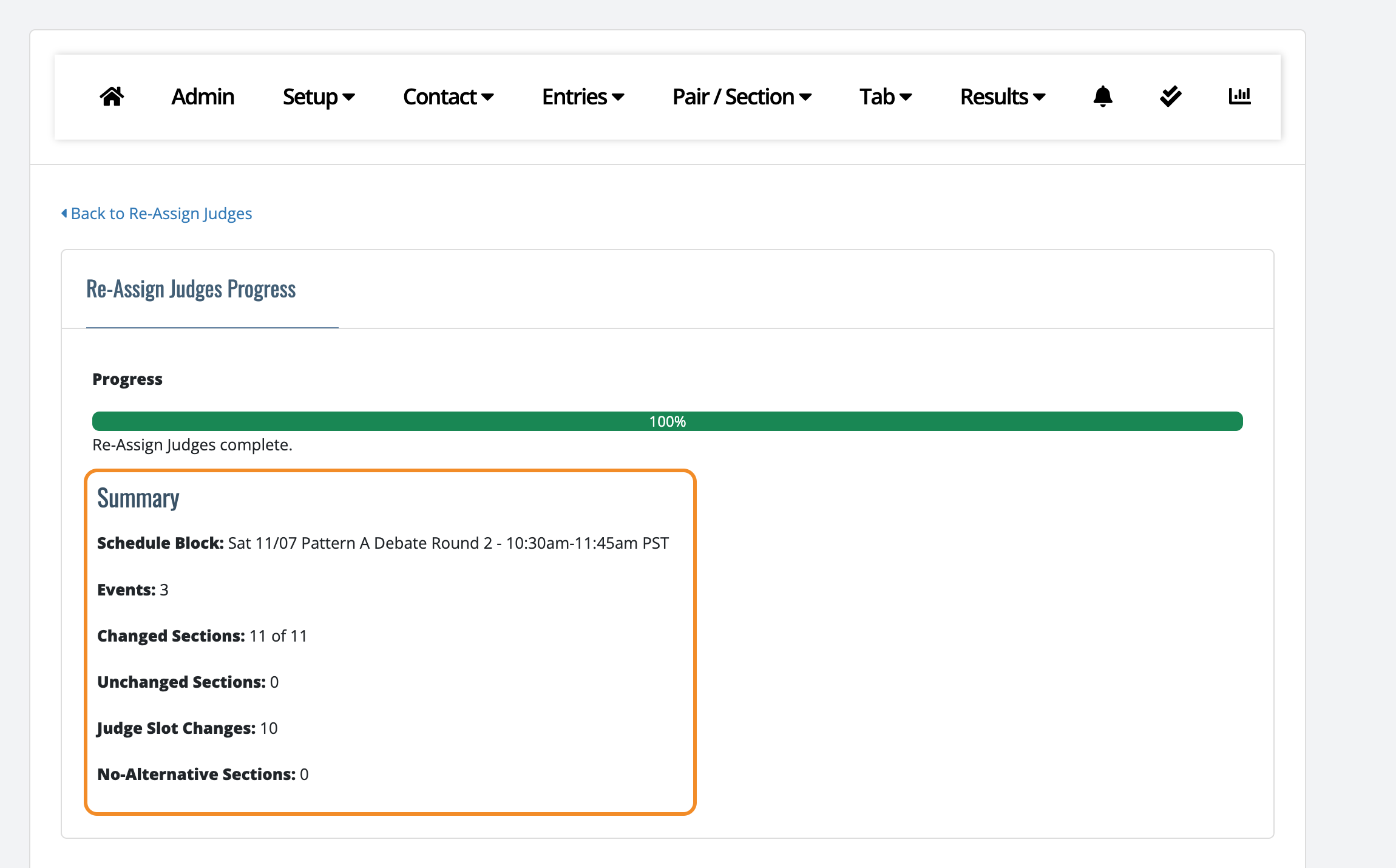Image resolution: width=1396 pixels, height=868 pixels.
Task: Open notifications bell icon
Action: coord(1103,97)
